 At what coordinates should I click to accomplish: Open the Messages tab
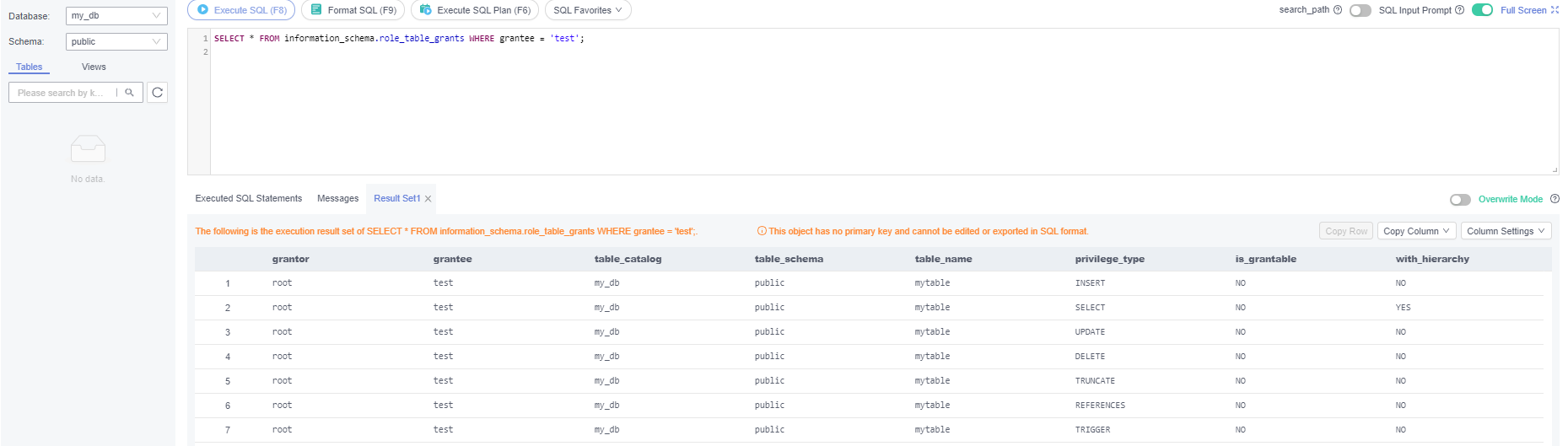pos(337,198)
